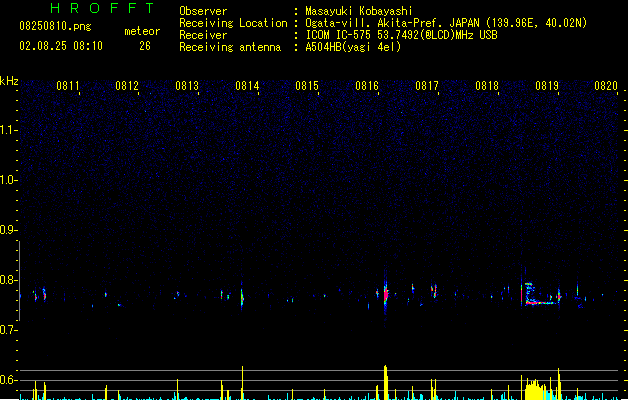Click the 0.7 frequency axis label
Image resolution: width=629 pixels, height=400 pixels.
8,330
